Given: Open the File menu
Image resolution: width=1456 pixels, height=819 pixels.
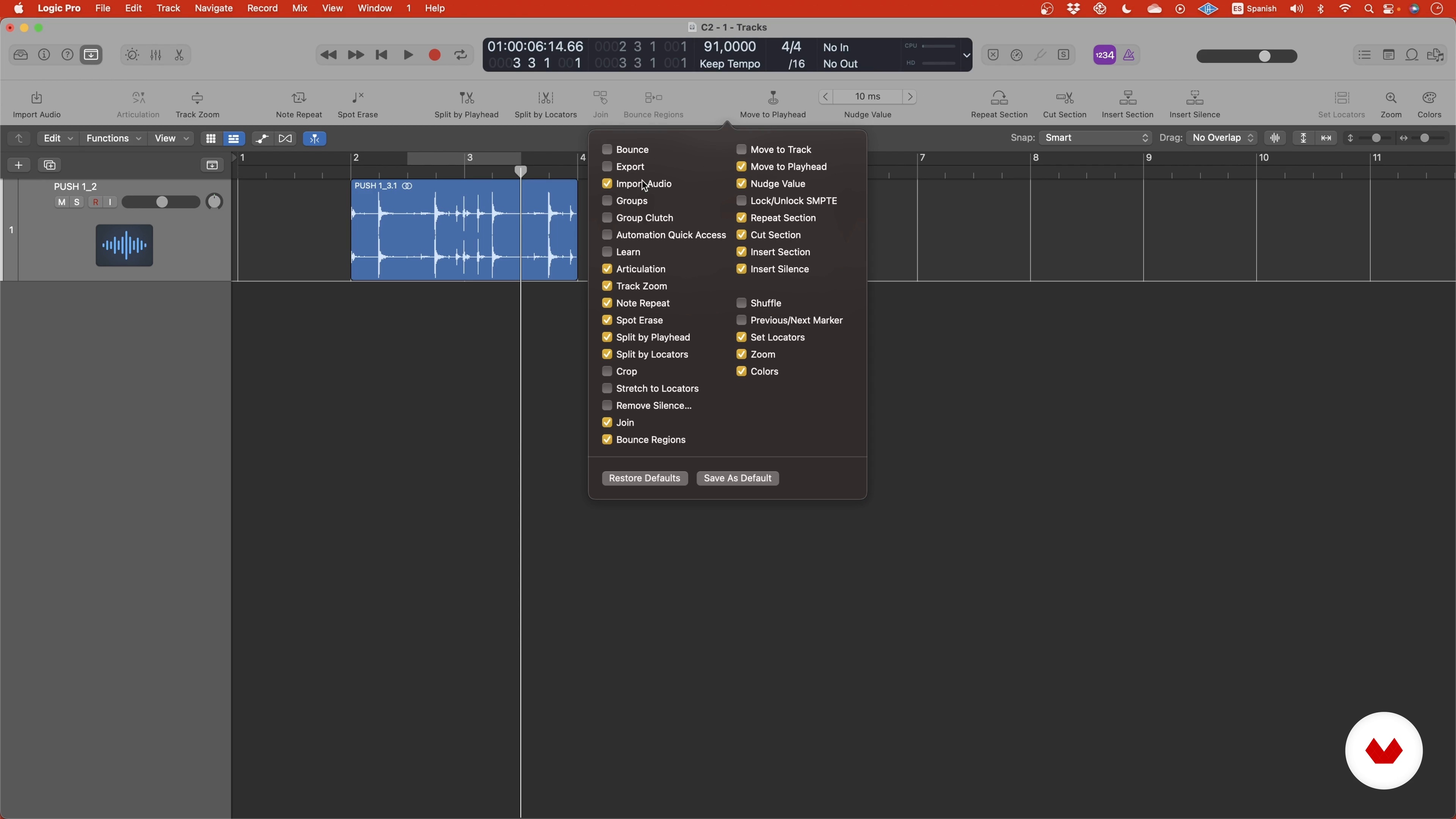Looking at the screenshot, I should click(103, 8).
